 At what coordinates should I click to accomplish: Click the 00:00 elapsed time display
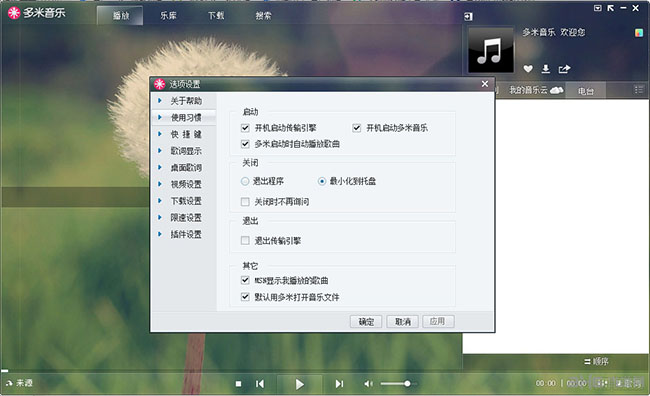(546, 383)
